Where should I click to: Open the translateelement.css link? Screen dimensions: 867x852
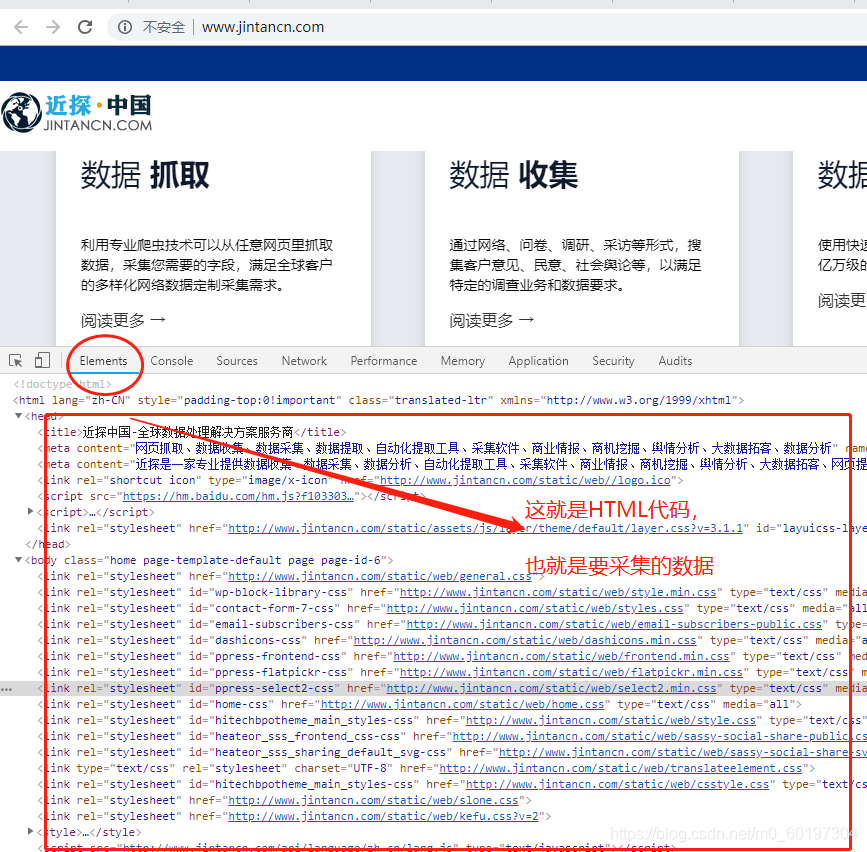coord(620,769)
